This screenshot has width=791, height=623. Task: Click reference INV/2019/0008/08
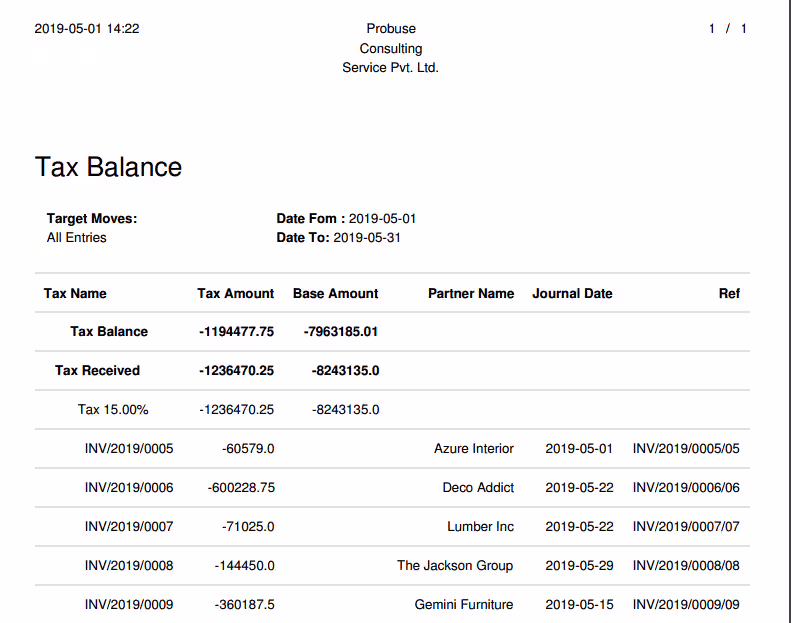[x=687, y=565]
